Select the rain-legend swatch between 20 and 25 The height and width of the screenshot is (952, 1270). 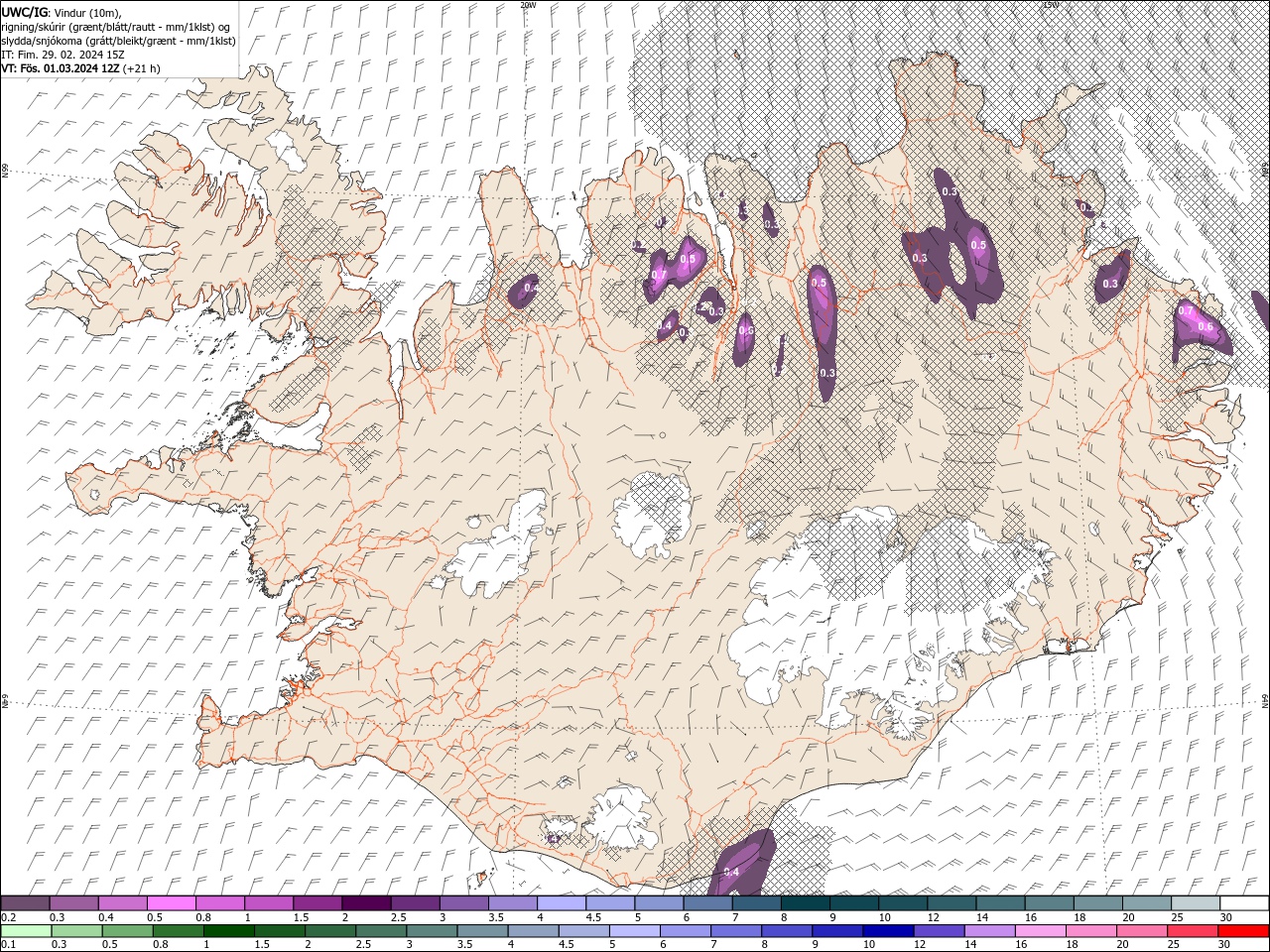point(1141,931)
